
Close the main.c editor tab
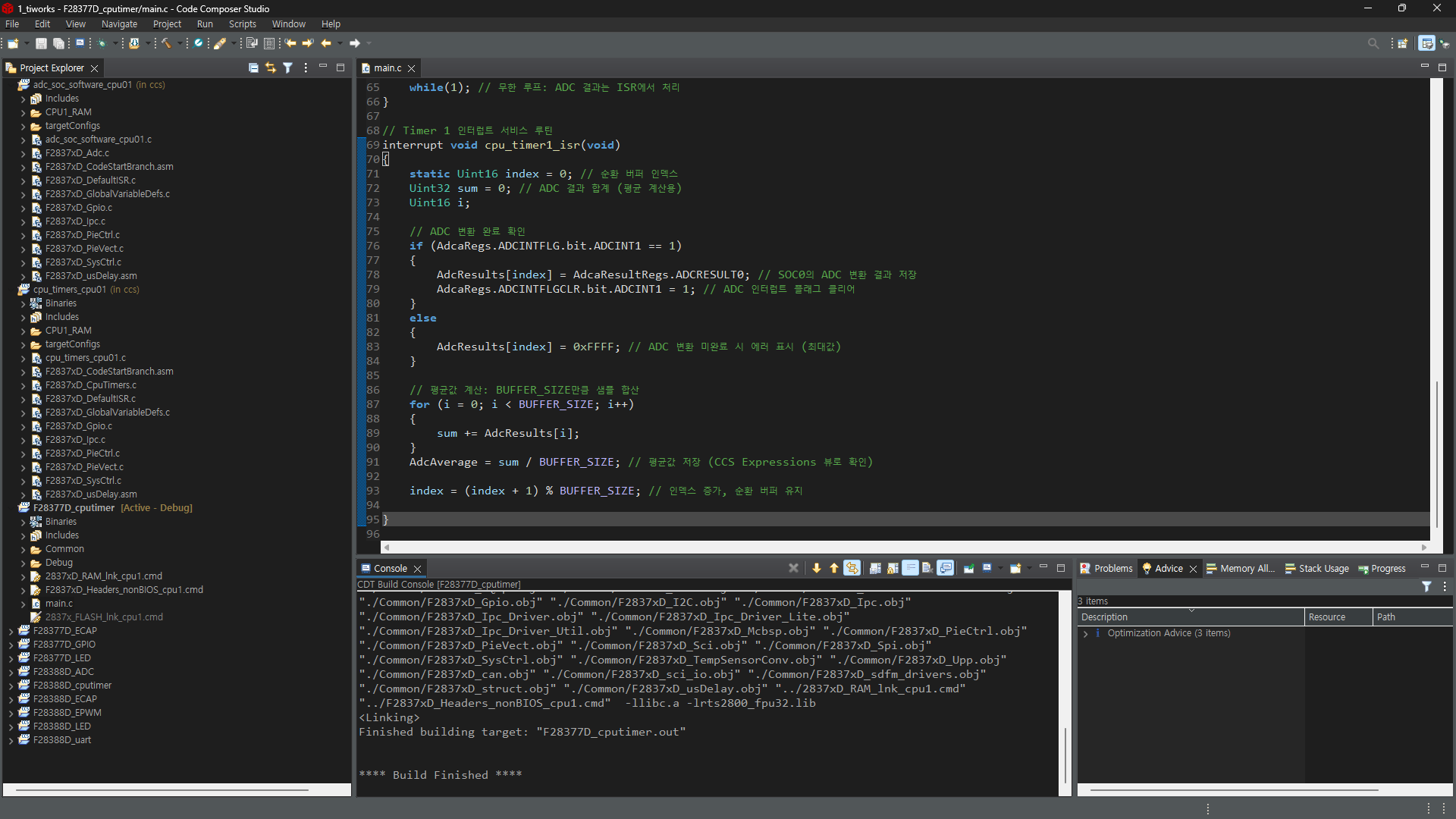(412, 68)
